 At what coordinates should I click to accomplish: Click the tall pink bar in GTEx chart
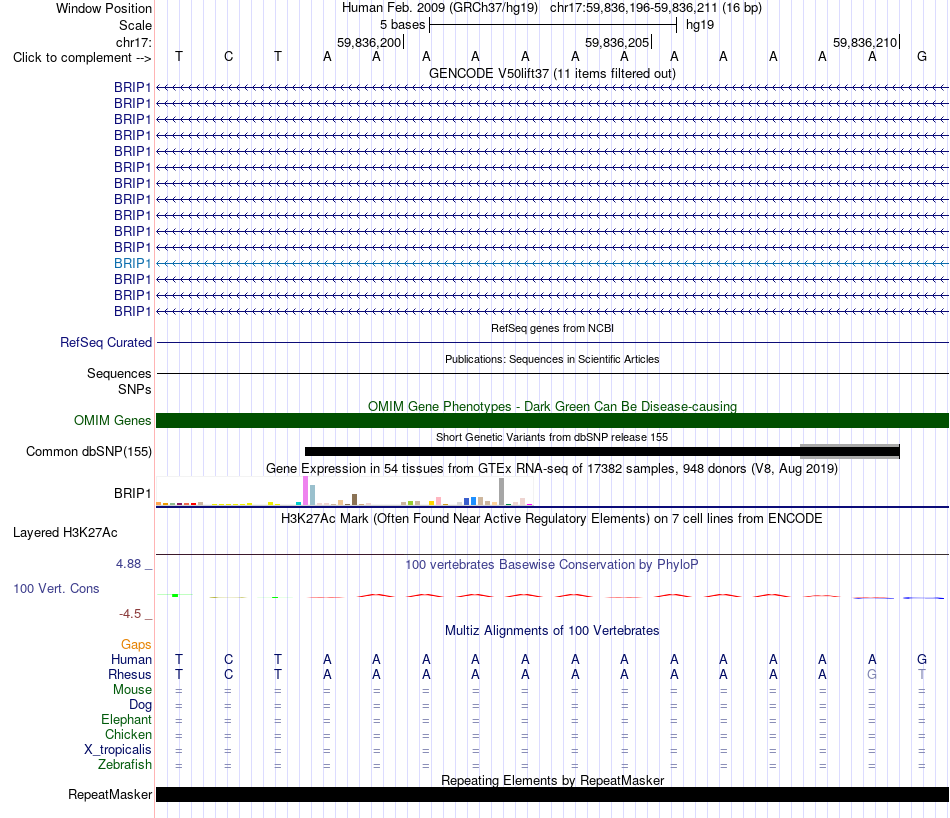point(305,491)
